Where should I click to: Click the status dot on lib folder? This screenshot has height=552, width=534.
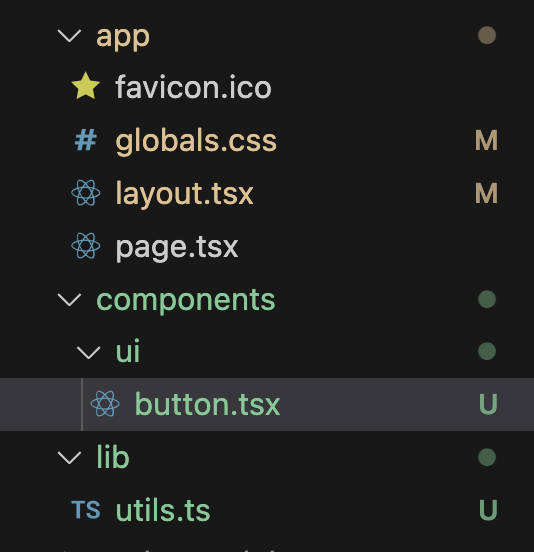coord(487,457)
